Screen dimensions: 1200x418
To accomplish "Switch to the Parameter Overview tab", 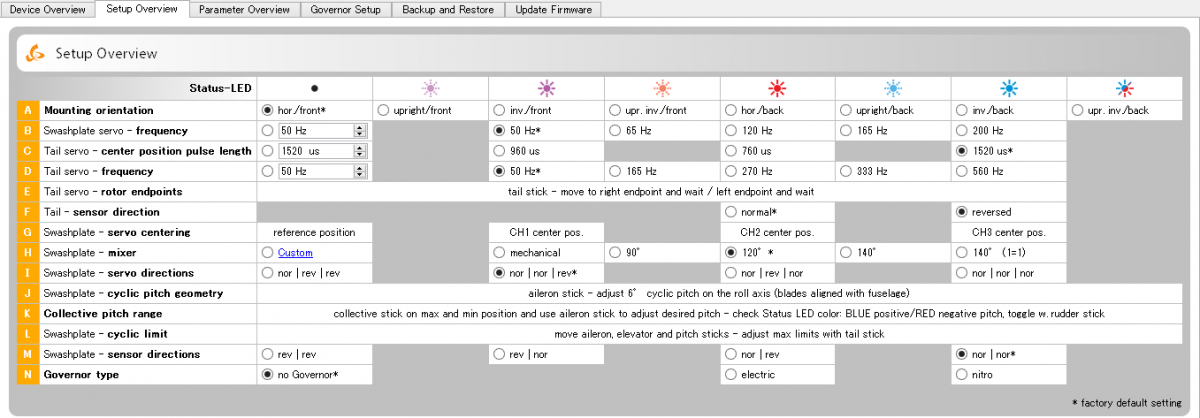I will [x=244, y=9].
